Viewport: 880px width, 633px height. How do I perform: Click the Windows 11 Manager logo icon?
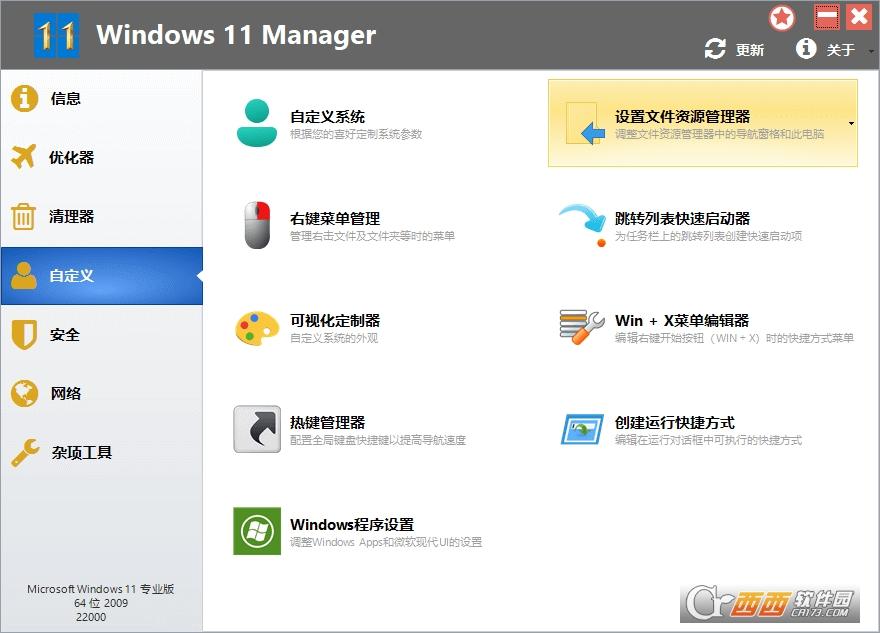(x=56, y=36)
